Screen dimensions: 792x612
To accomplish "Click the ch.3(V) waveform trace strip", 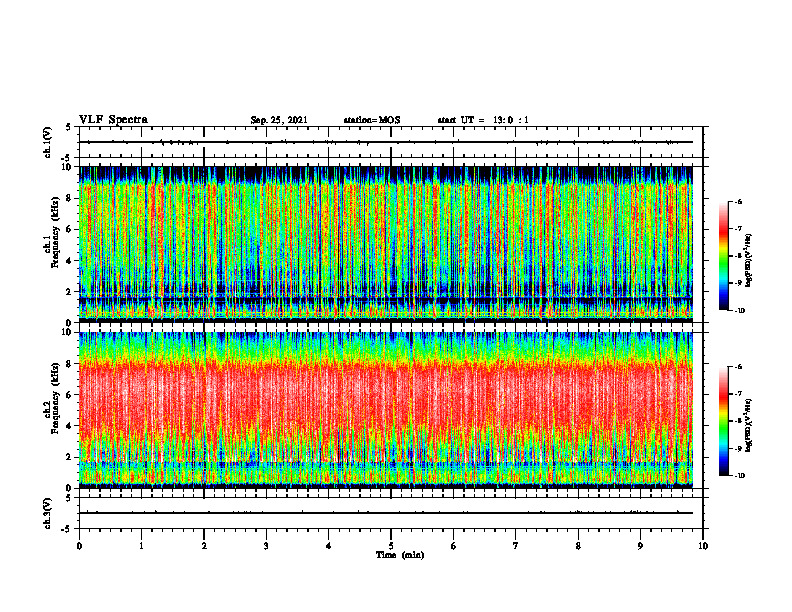I will (x=391, y=513).
